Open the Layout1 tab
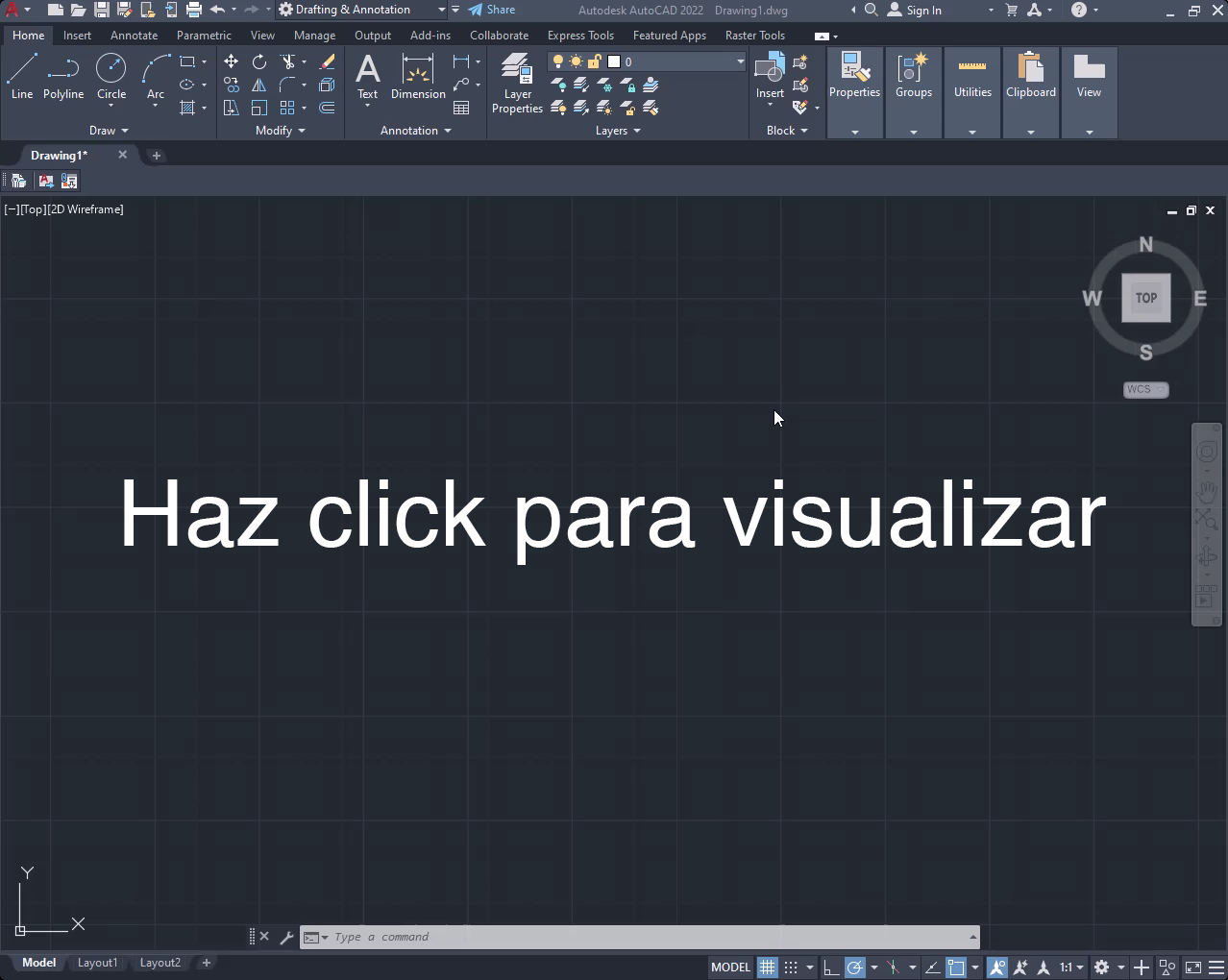1228x980 pixels. pyautogui.click(x=97, y=963)
